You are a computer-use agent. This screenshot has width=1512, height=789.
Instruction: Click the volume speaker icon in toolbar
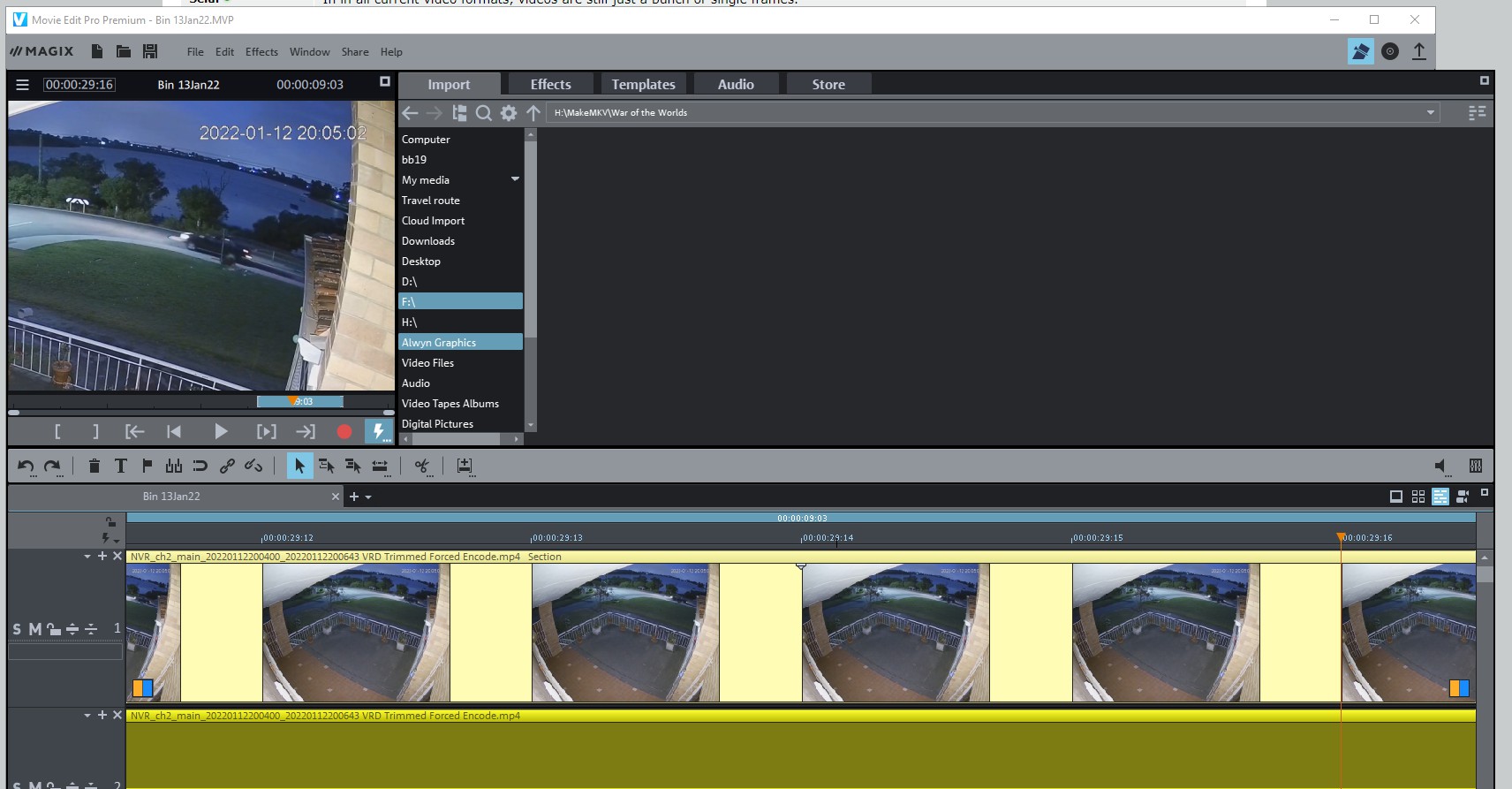(1440, 466)
